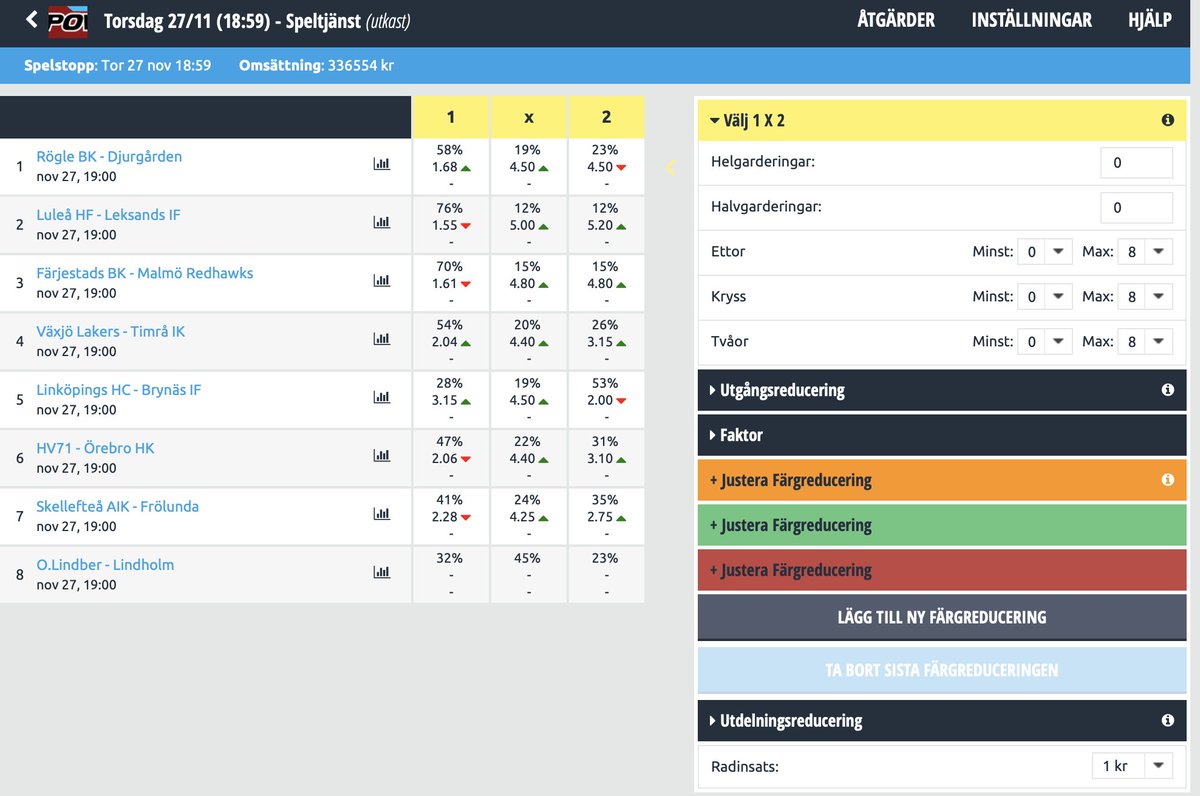The width and height of the screenshot is (1200, 796).
Task: Click LÄGG TILL NY FÄRGREDUCERING button
Action: [942, 617]
